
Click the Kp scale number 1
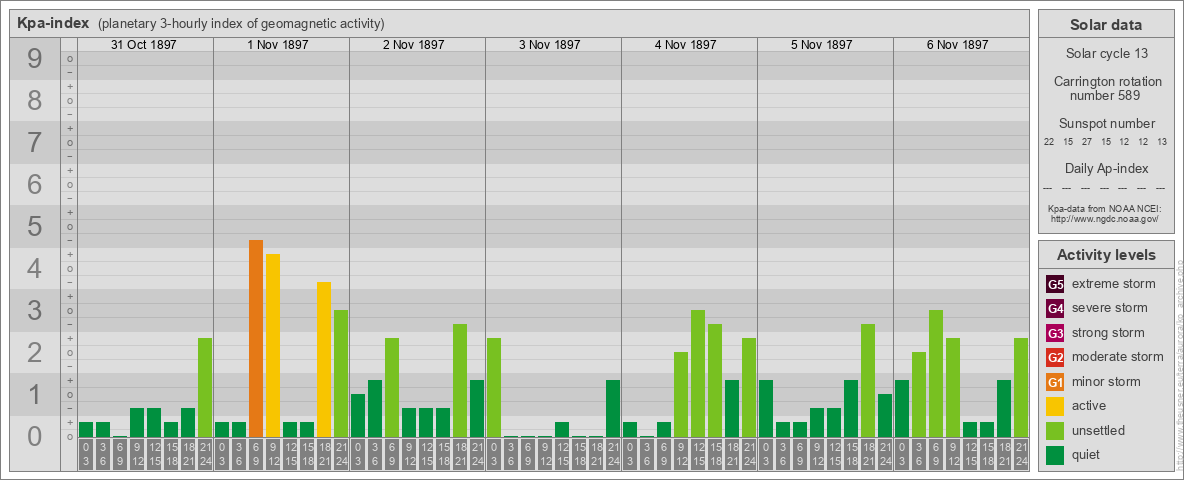click(x=34, y=394)
